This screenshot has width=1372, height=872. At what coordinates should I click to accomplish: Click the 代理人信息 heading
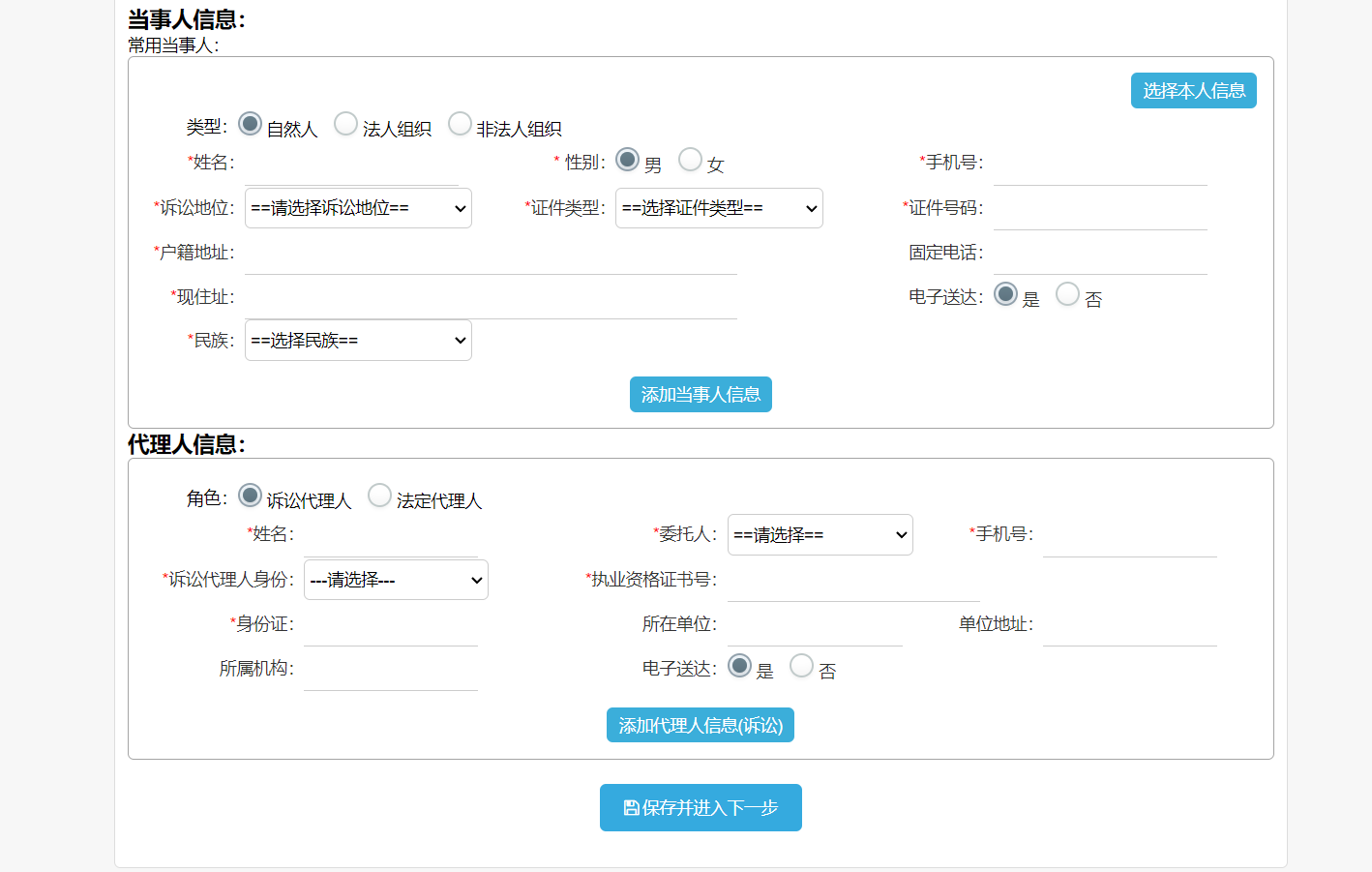pos(187,444)
